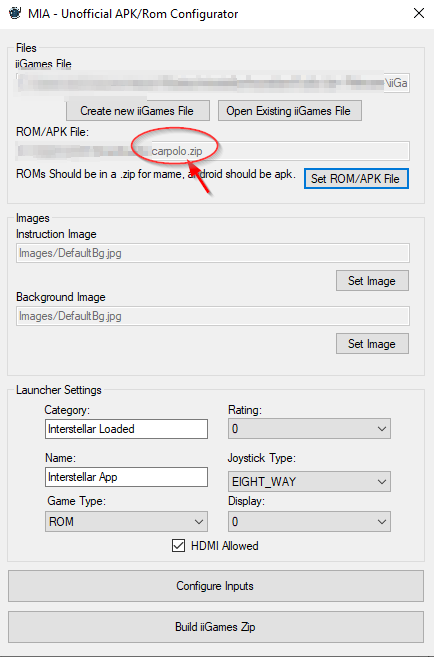
Task: Click the MIA app icon in title bar
Action: [x=15, y=13]
